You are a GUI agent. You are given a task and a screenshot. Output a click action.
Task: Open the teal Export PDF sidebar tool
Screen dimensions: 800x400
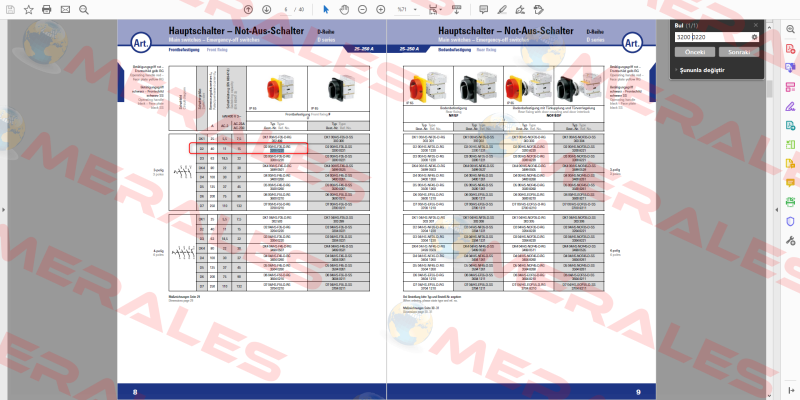click(790, 125)
